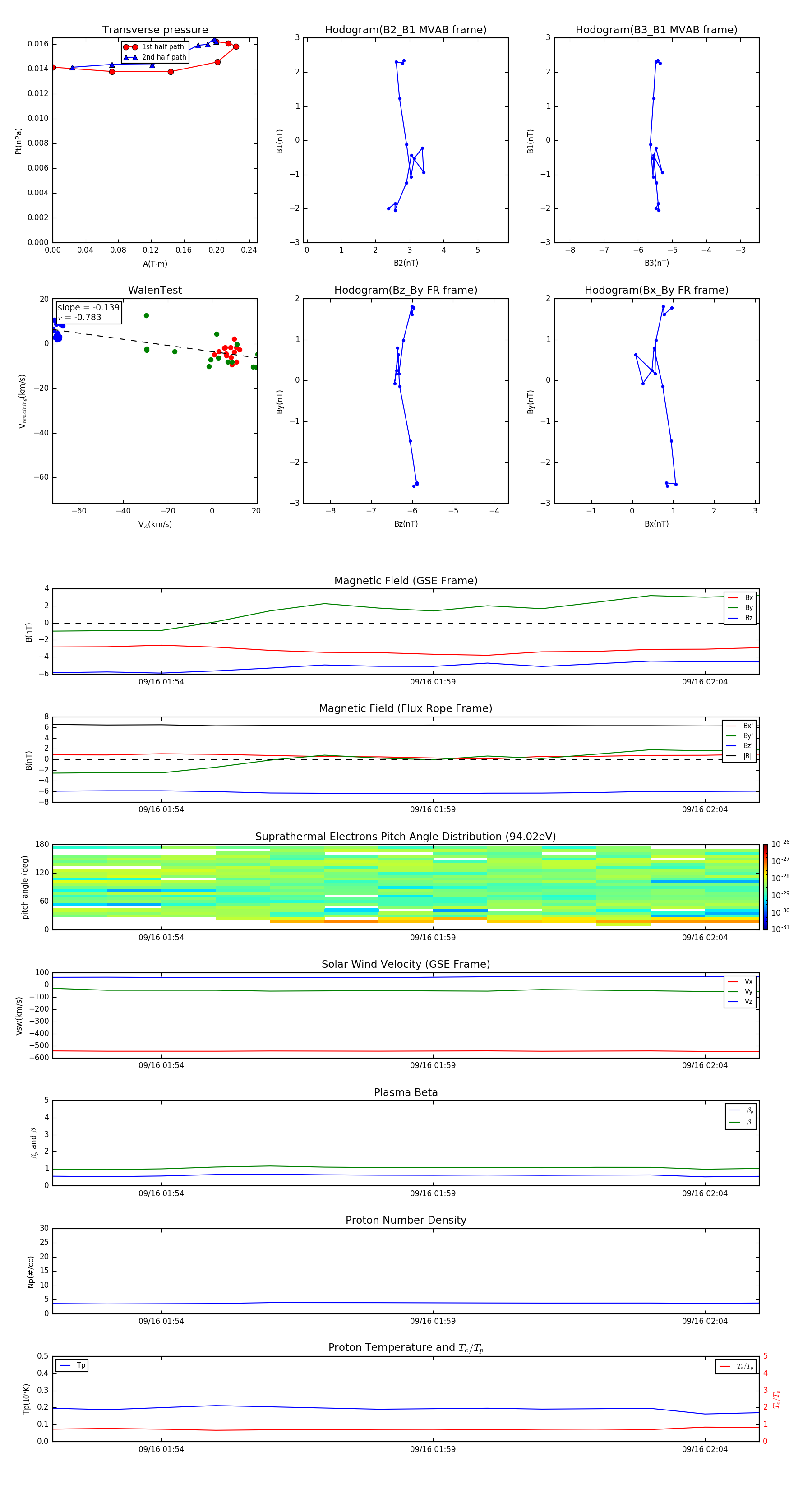Screen dimensions: 812x1489
Task: Click the "Tp(10^6K)" left axis label
Action: pyautogui.click(x=26, y=1399)
